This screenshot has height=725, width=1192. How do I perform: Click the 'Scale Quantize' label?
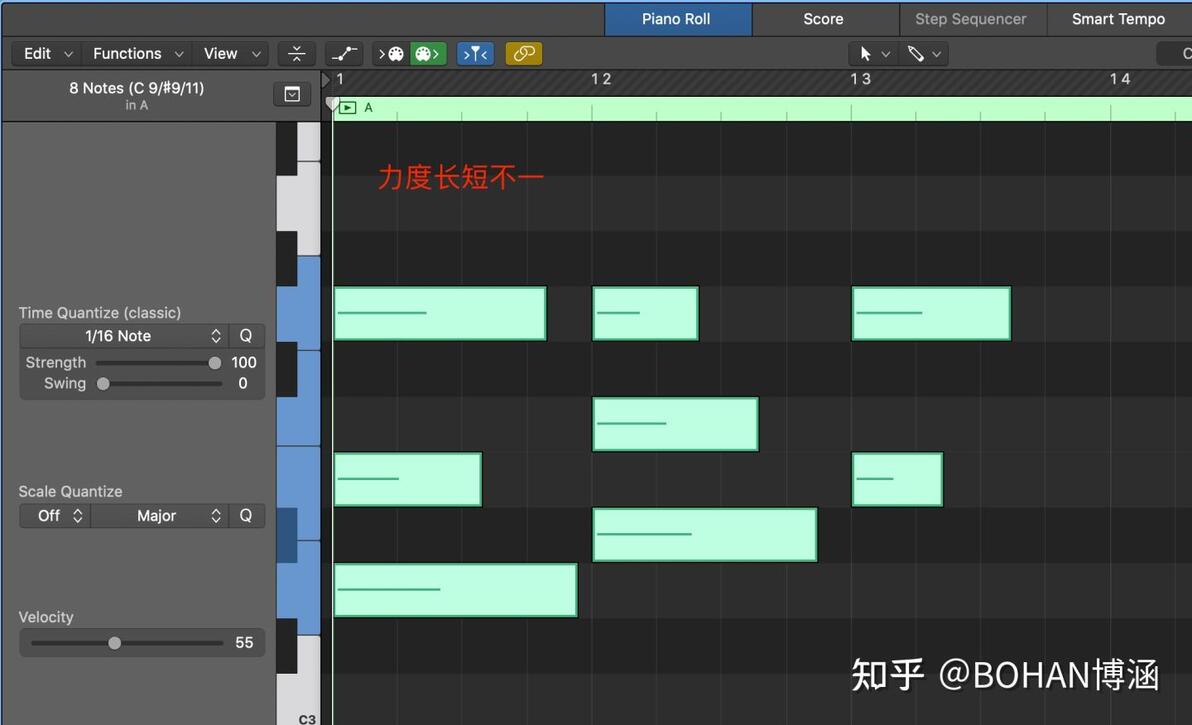70,492
